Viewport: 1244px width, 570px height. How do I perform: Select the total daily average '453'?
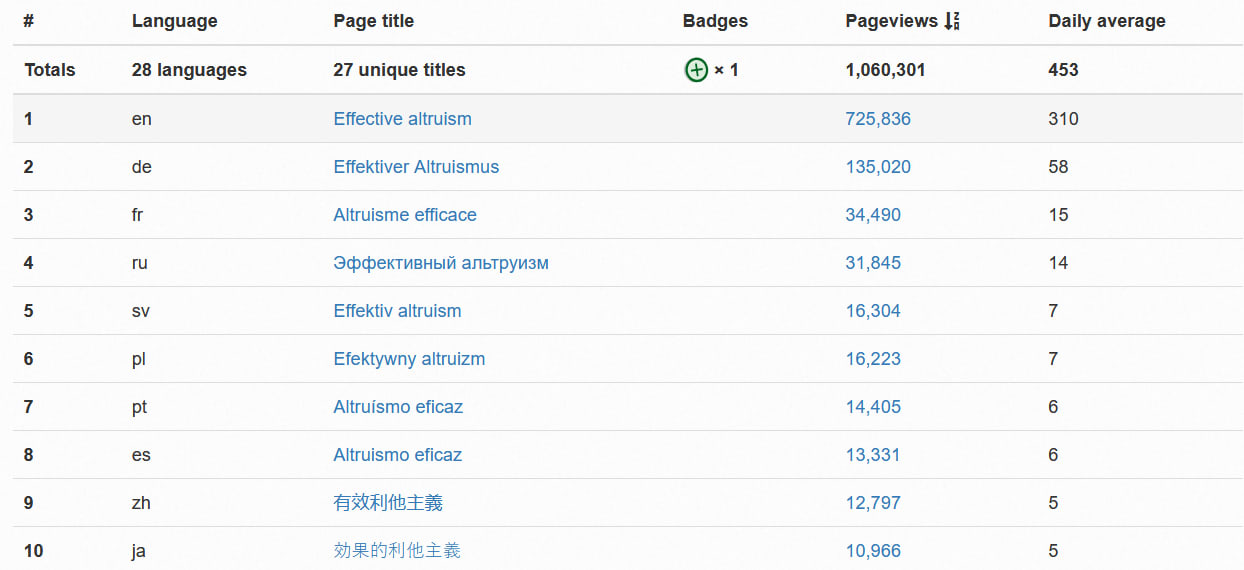tap(1063, 70)
